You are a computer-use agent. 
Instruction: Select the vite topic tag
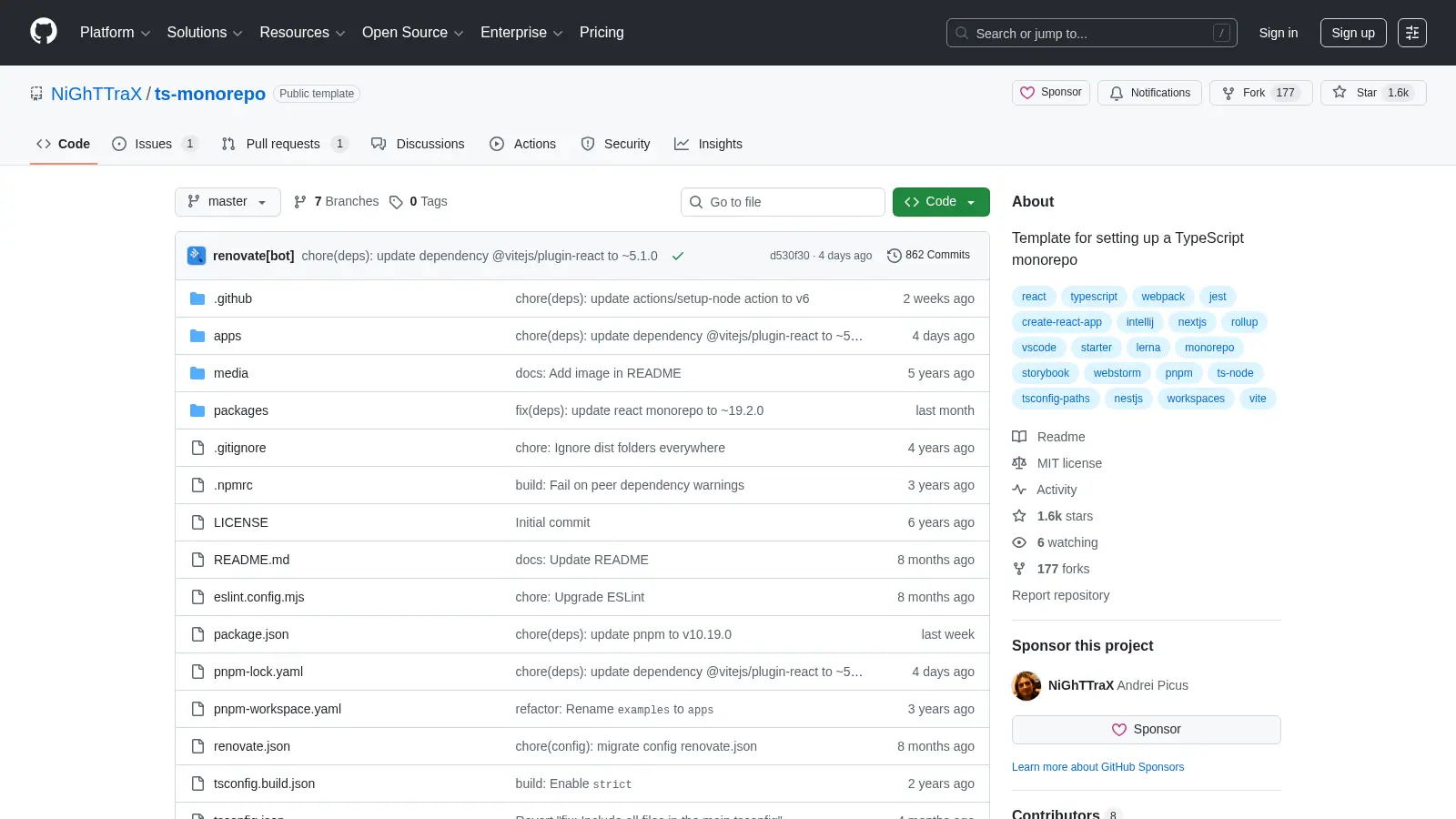(1258, 399)
